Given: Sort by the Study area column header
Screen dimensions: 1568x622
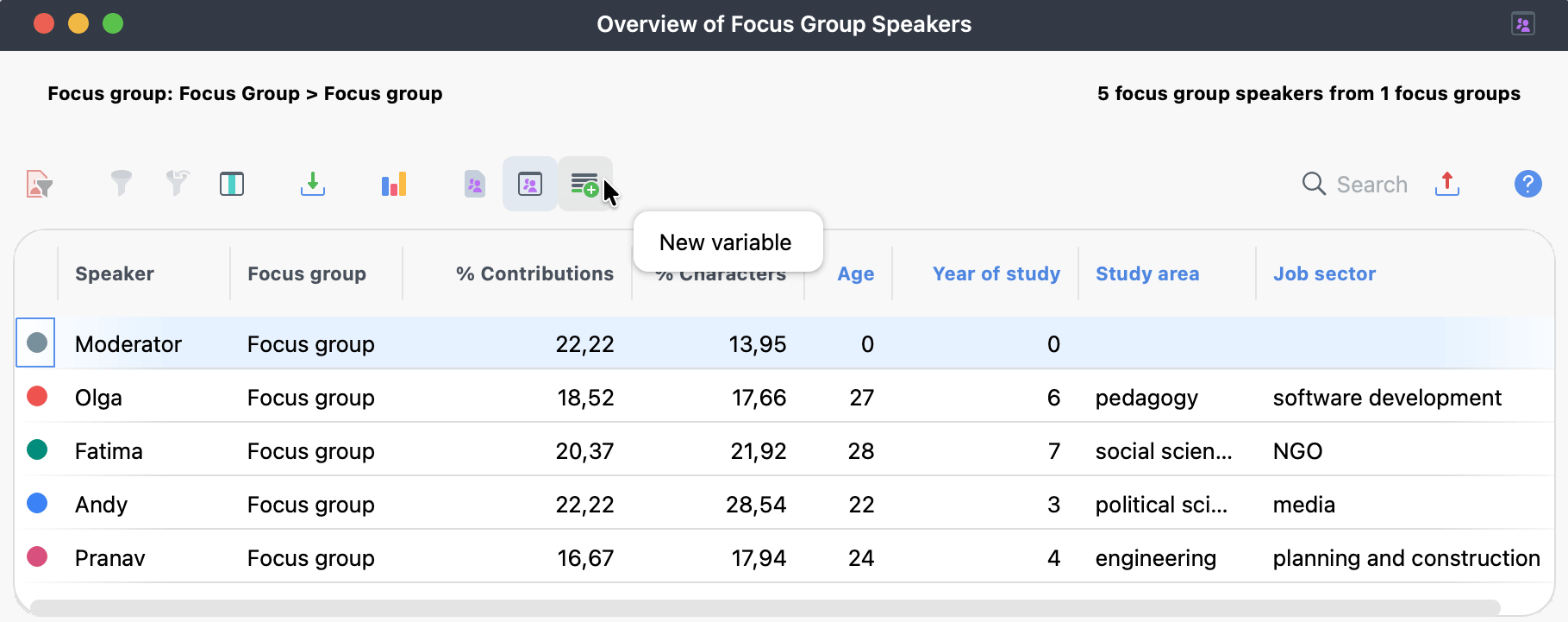Looking at the screenshot, I should tap(1147, 273).
